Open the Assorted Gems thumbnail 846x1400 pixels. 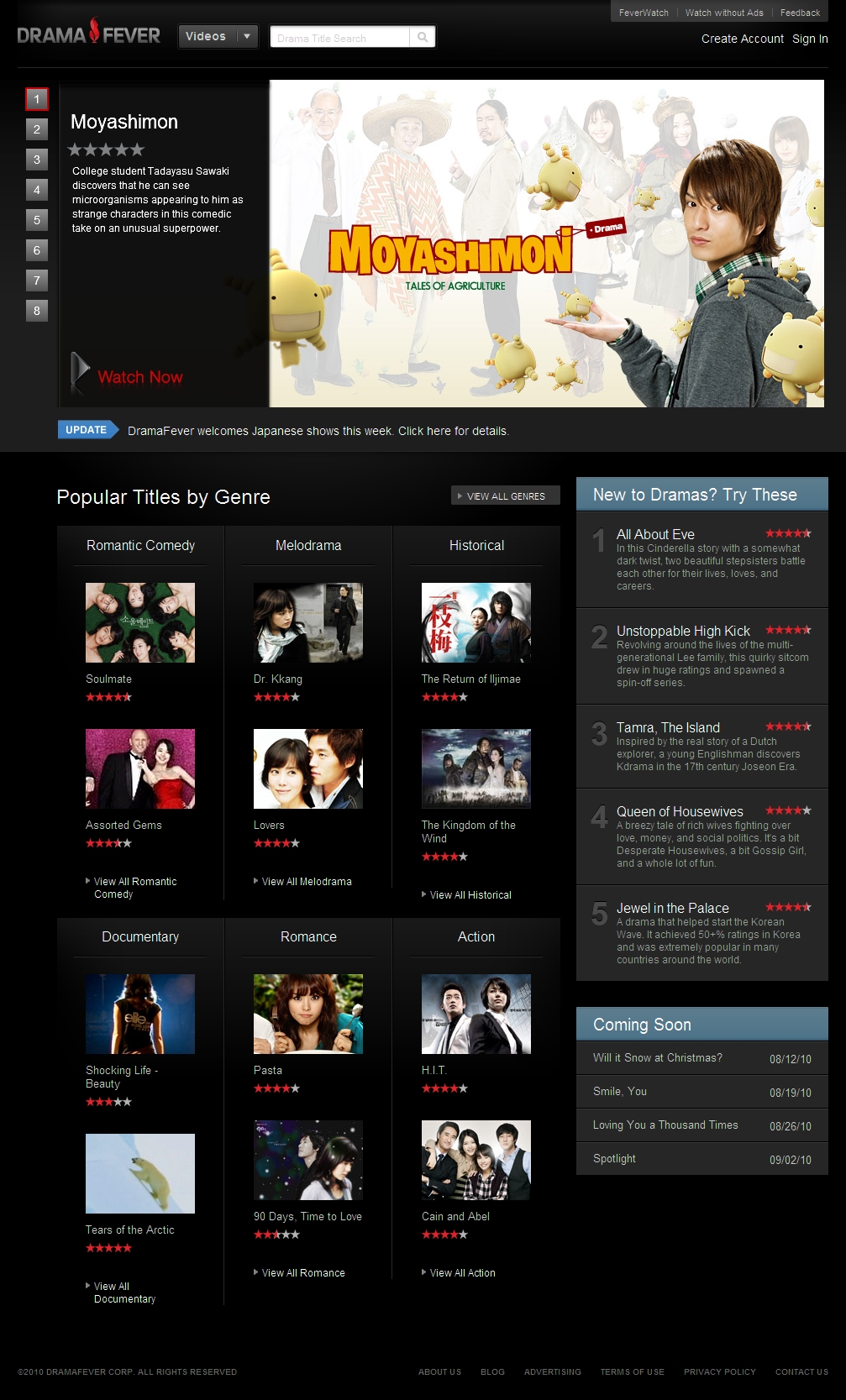[x=140, y=769]
